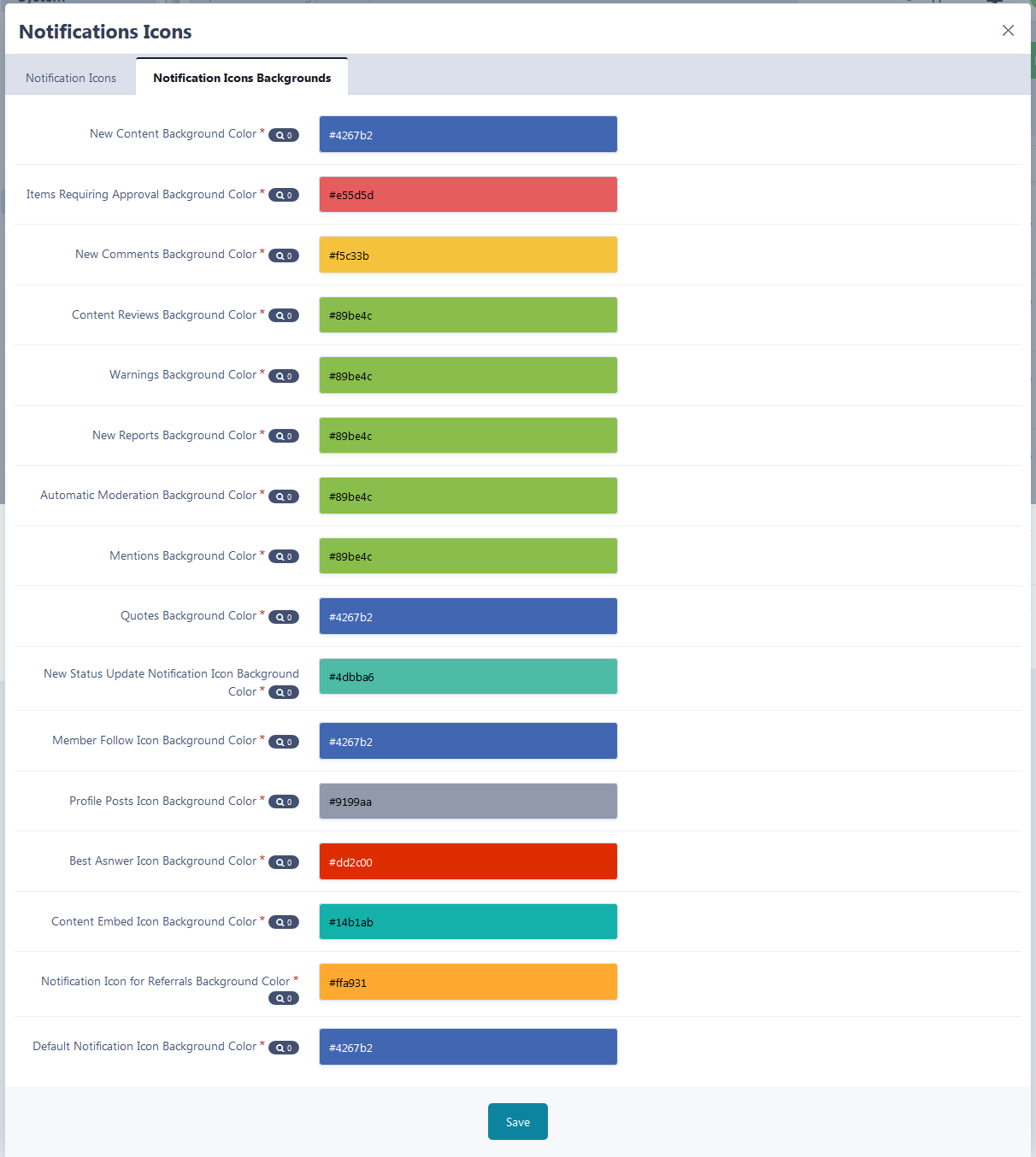Viewport: 1036px width, 1157px height.
Task: Switch to the Notification Icons tab
Action: (71, 78)
